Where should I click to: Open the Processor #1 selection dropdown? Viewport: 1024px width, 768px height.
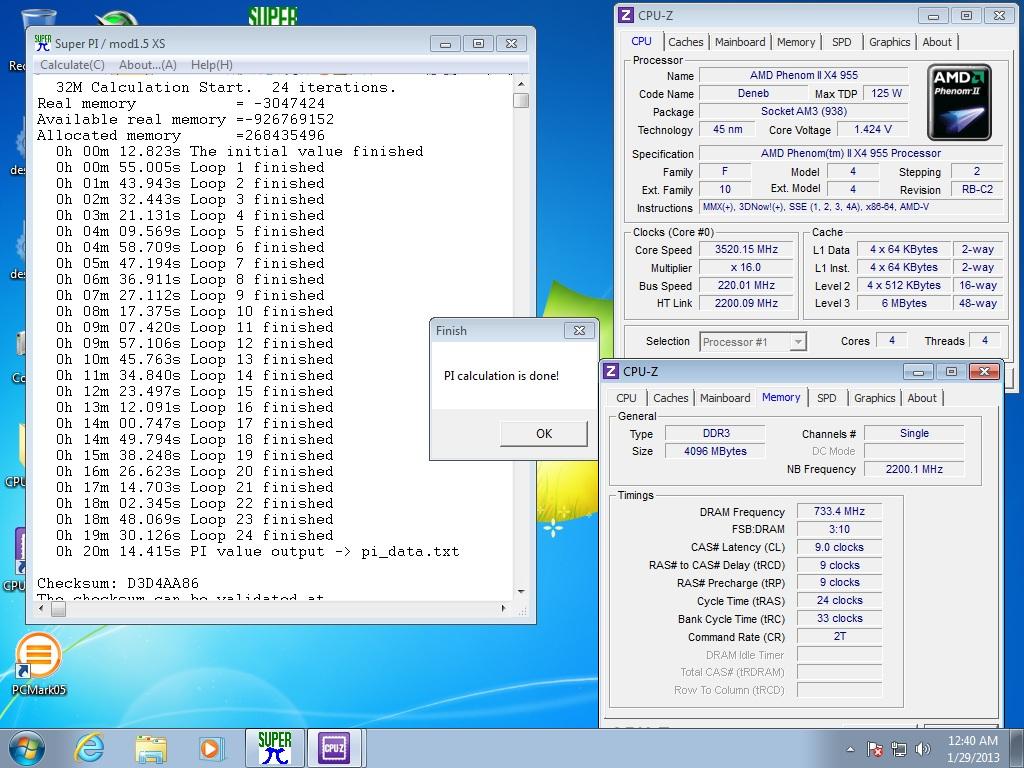click(753, 342)
